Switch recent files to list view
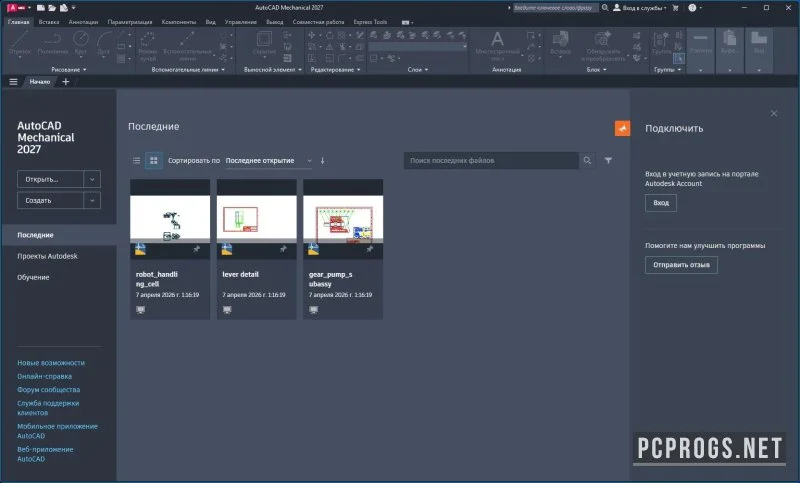The height and width of the screenshot is (483, 800). click(x=136, y=160)
